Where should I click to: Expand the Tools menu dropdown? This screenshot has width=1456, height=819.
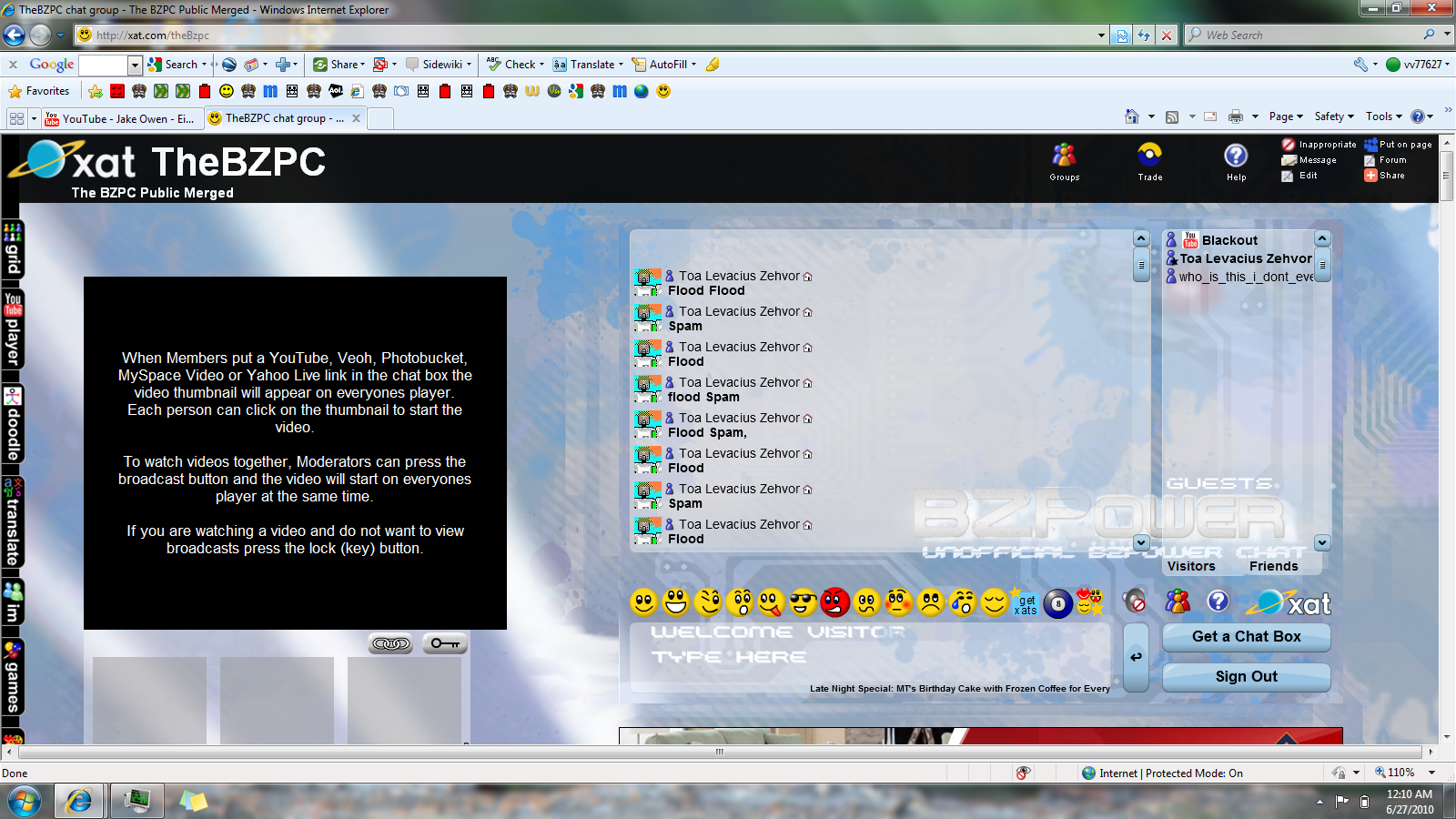pyautogui.click(x=1384, y=116)
